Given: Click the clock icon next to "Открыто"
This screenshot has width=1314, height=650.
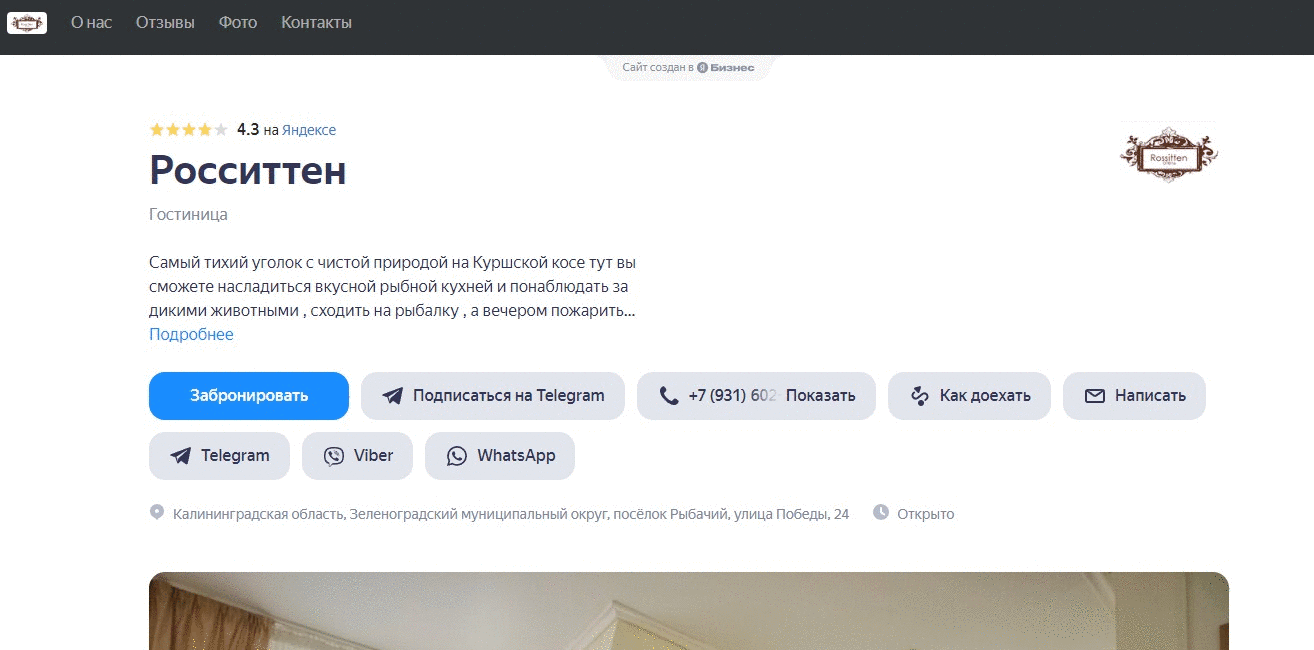Looking at the screenshot, I should (881, 512).
